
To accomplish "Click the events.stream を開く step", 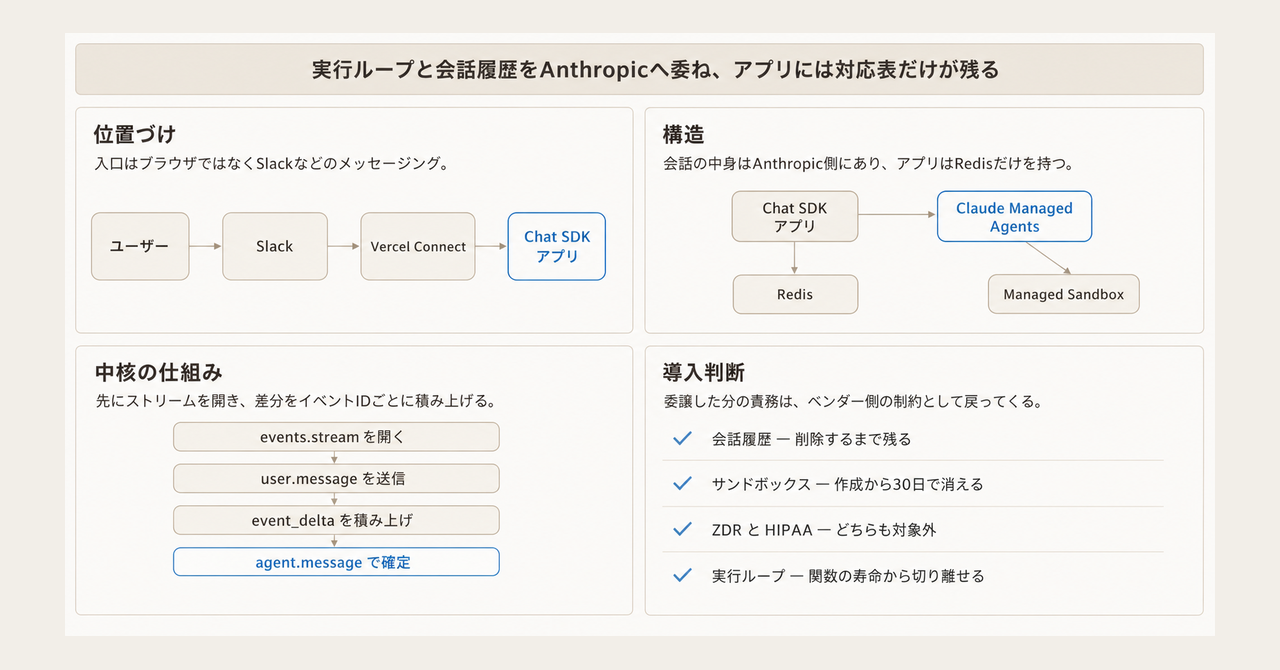I will pos(336,437).
